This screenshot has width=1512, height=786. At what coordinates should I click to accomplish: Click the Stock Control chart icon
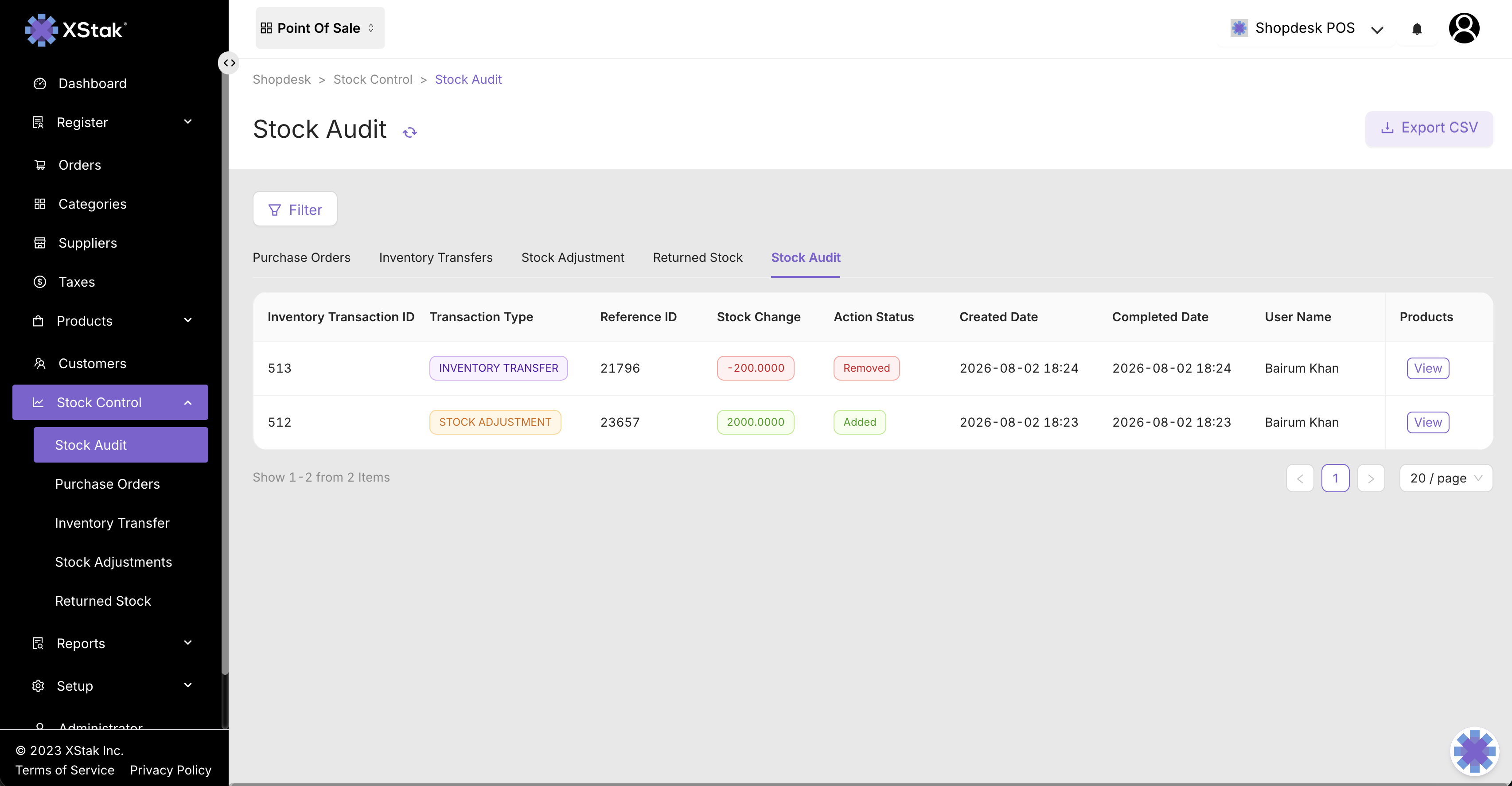click(x=38, y=402)
